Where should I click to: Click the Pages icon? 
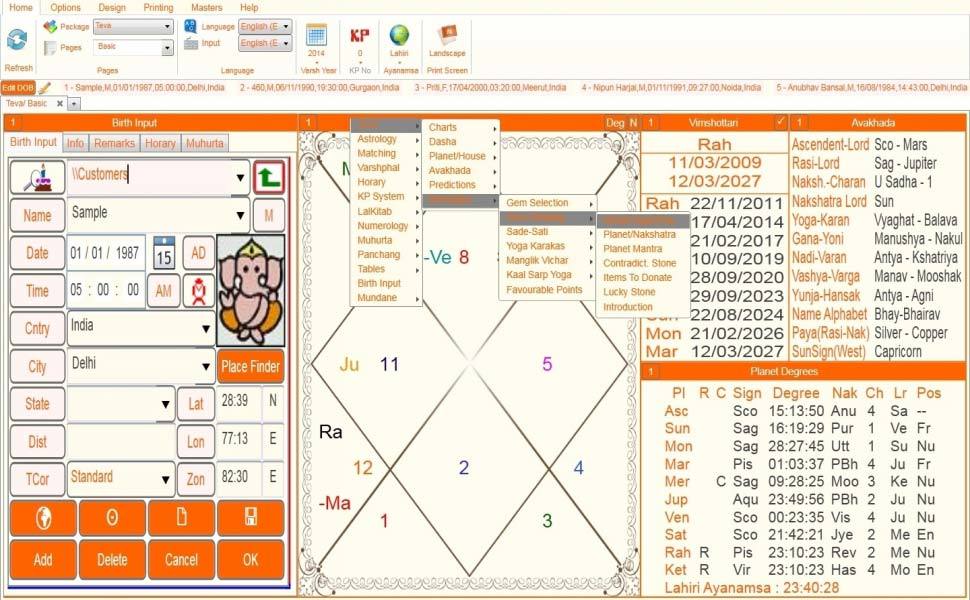tap(50, 48)
